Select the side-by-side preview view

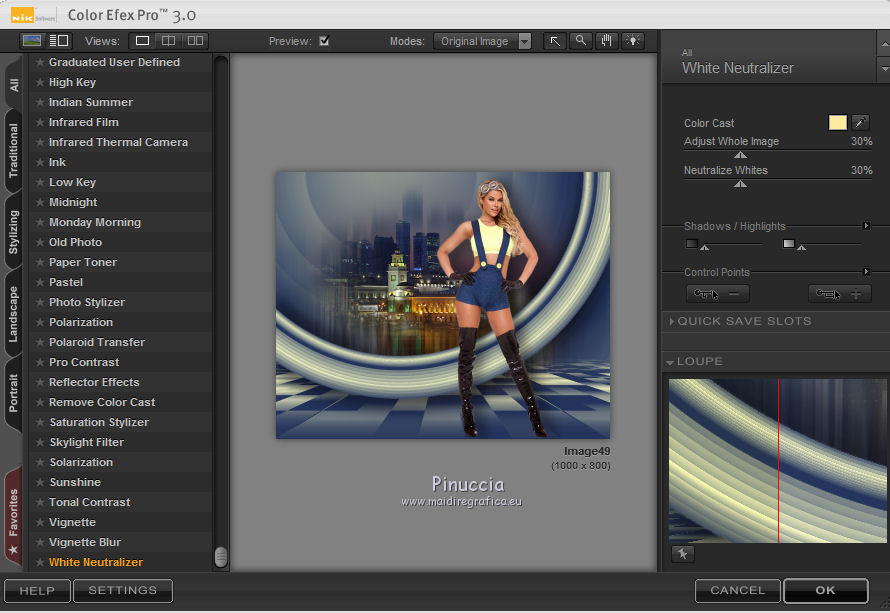[x=195, y=41]
